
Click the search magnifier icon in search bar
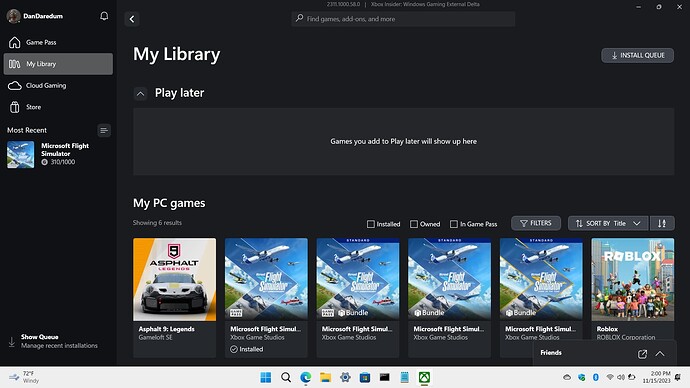[x=299, y=18]
